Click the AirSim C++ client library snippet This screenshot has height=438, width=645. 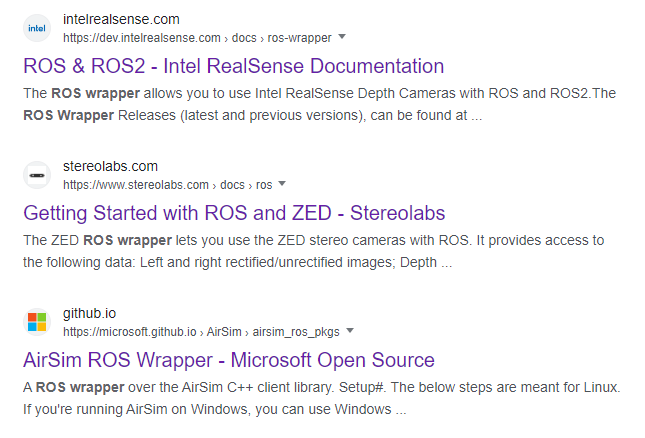point(322,398)
